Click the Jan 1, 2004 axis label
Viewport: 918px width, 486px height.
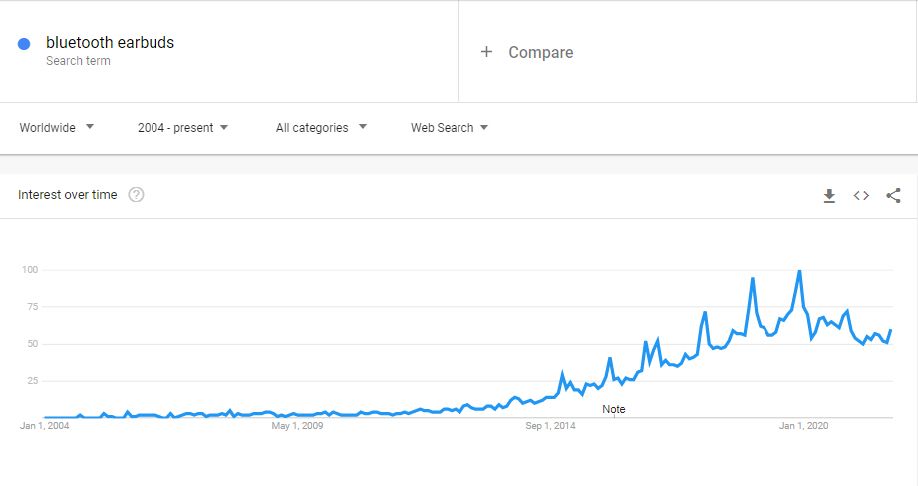coord(44,426)
